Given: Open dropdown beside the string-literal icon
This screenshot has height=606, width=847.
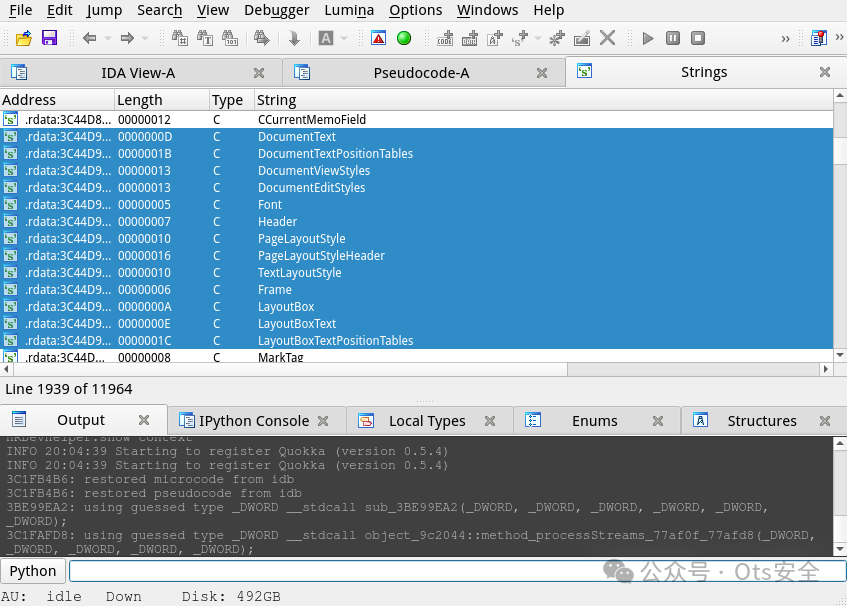Looking at the screenshot, I should coord(537,38).
